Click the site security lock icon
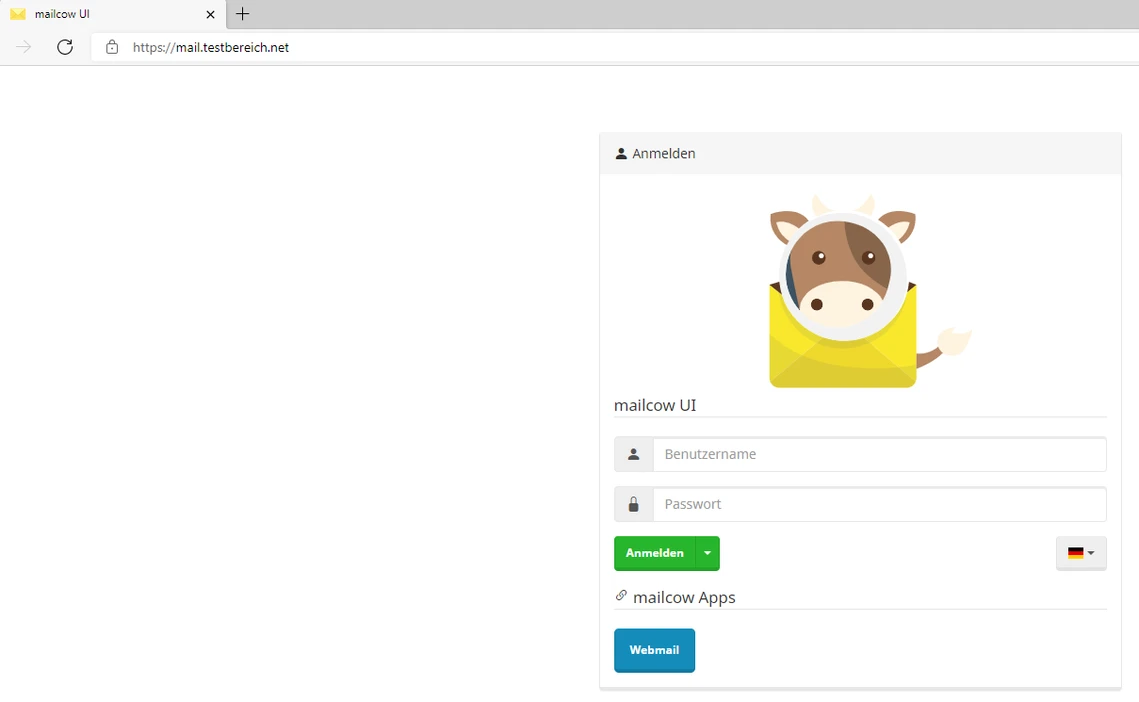The width and height of the screenshot is (1139, 702). pyautogui.click(x=112, y=47)
